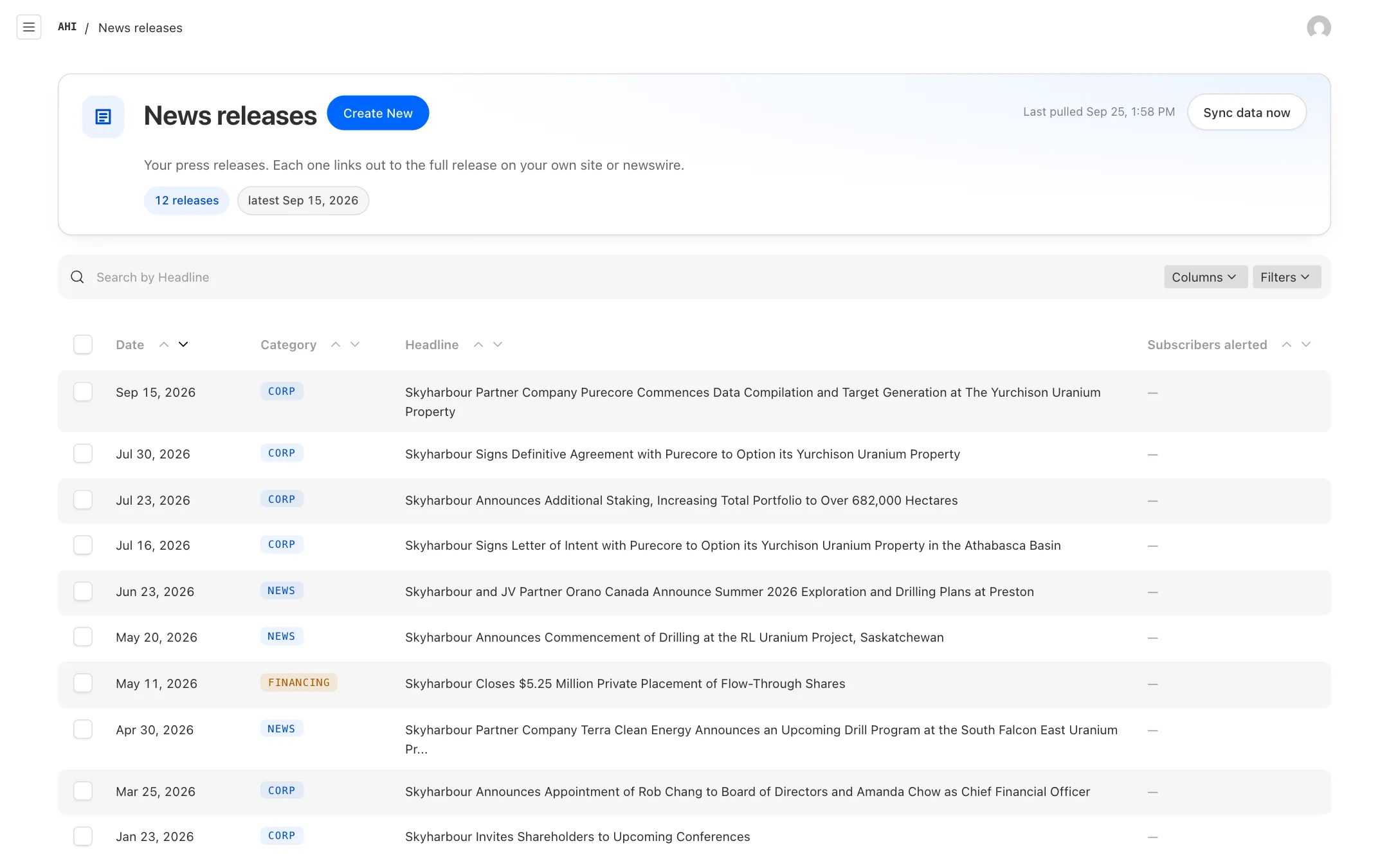Open Rob Chang appointment headline
This screenshot has height=868, width=1389.
tap(747, 791)
